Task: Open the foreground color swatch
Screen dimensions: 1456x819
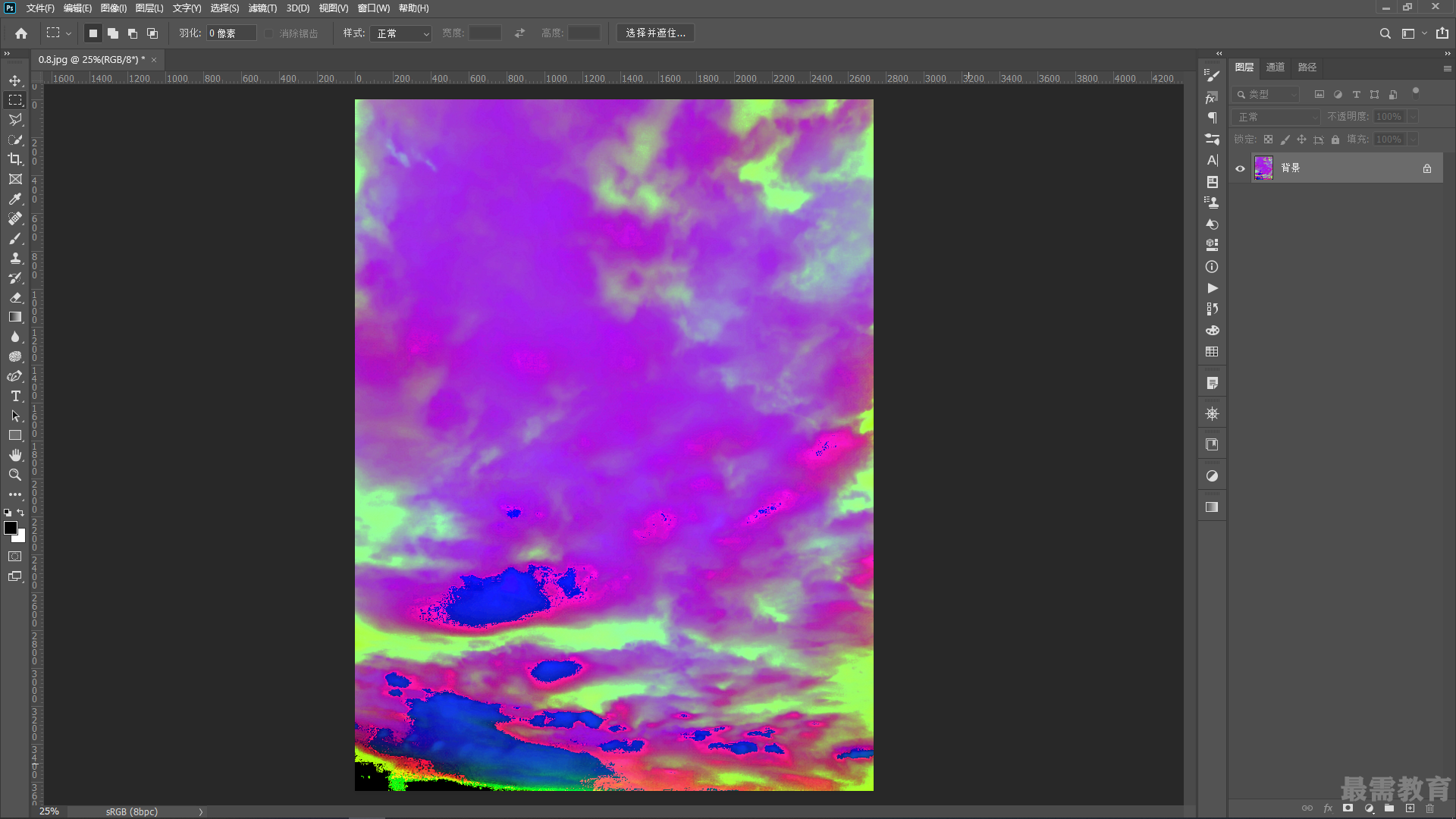Action: [10, 528]
